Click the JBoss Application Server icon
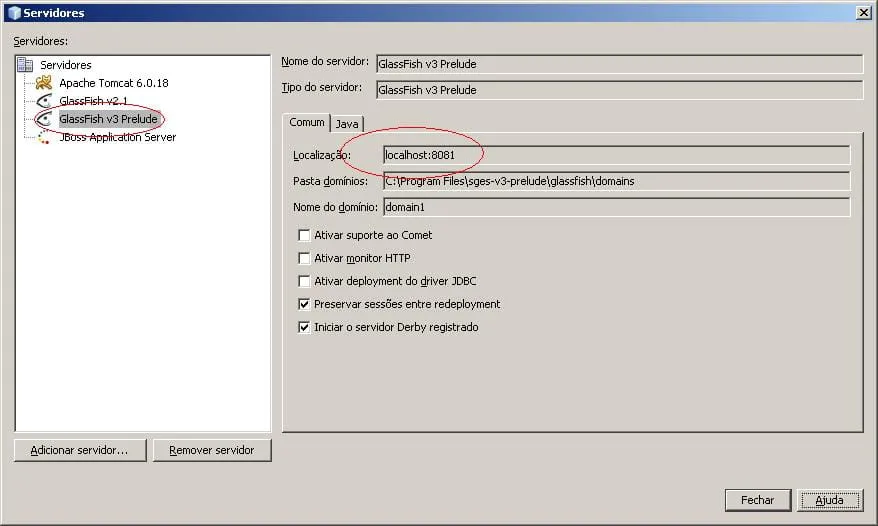 click(44, 137)
